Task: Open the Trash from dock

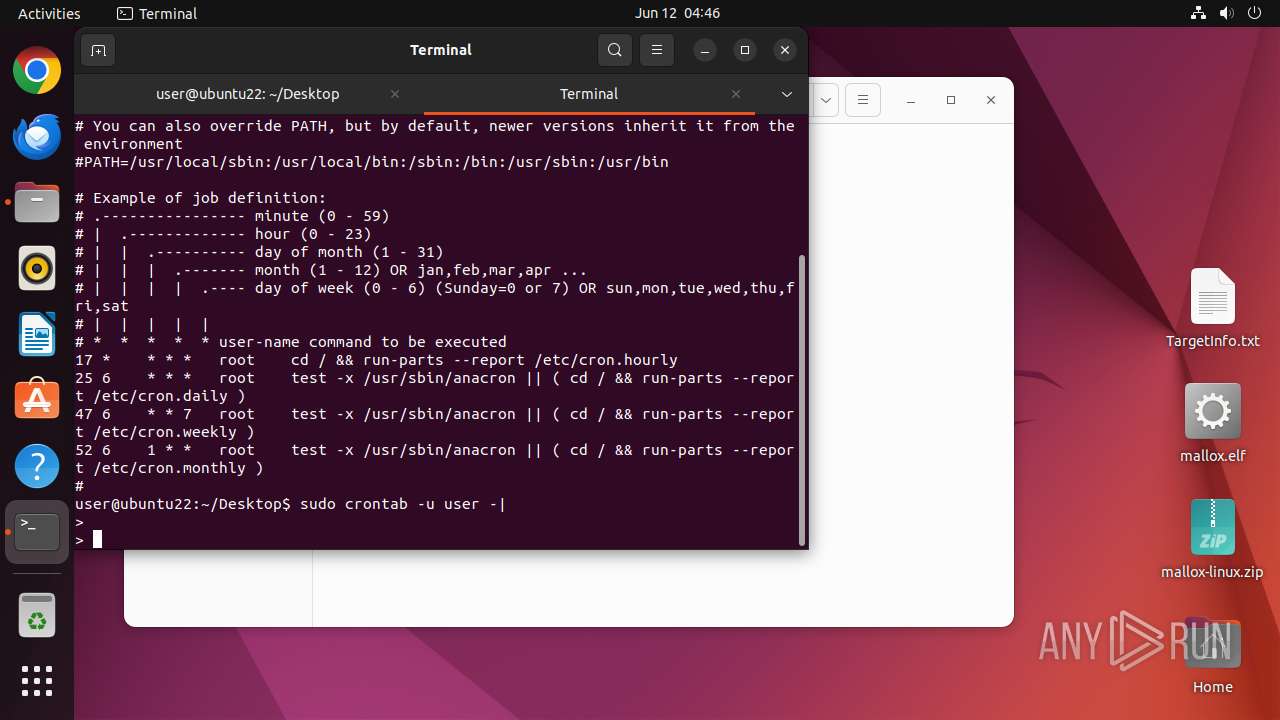Action: tap(37, 615)
